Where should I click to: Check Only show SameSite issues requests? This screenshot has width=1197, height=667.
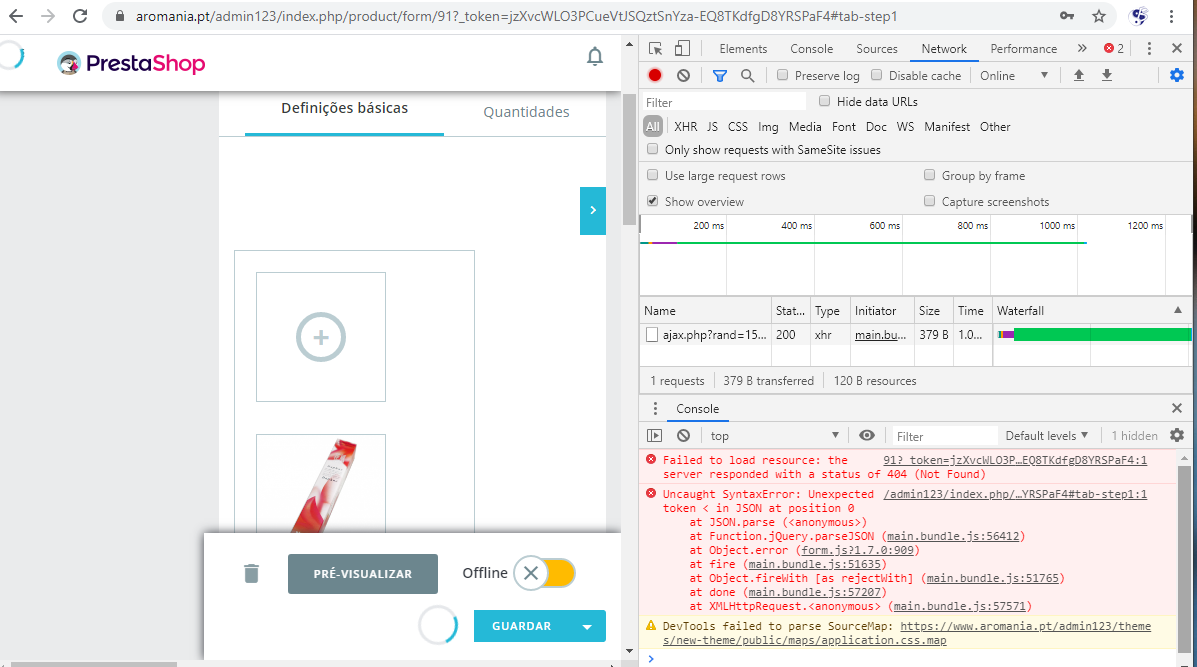pos(653,149)
